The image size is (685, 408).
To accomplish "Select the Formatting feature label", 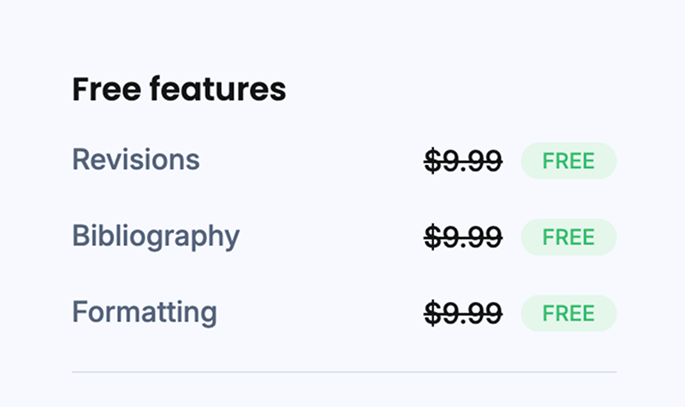I will click(144, 312).
